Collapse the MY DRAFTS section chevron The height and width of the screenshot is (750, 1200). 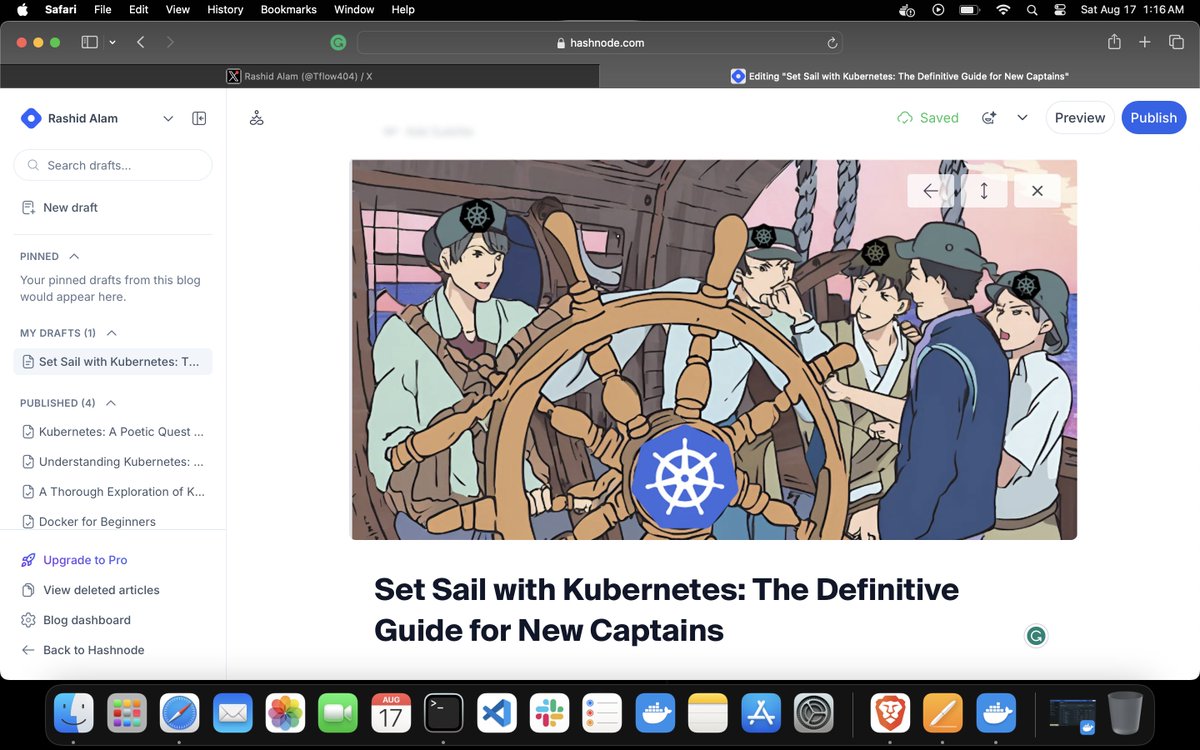(x=111, y=333)
